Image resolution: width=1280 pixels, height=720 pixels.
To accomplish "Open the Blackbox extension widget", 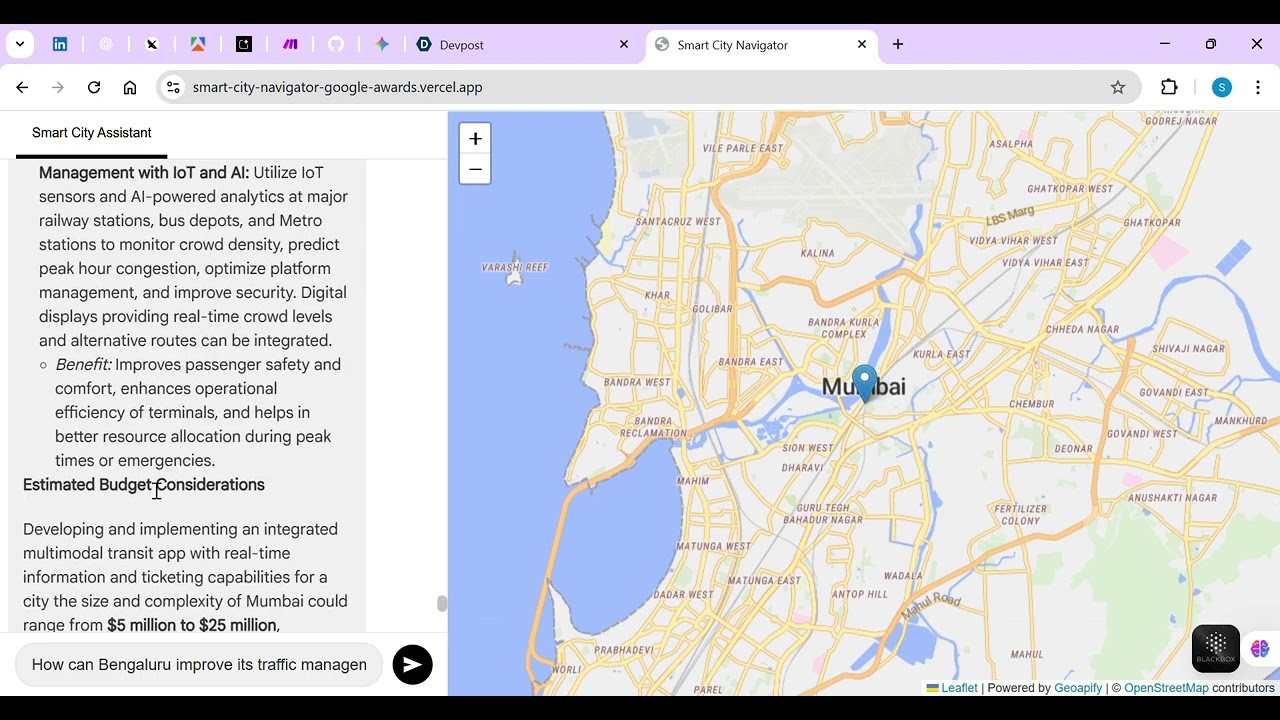I will (x=1216, y=648).
